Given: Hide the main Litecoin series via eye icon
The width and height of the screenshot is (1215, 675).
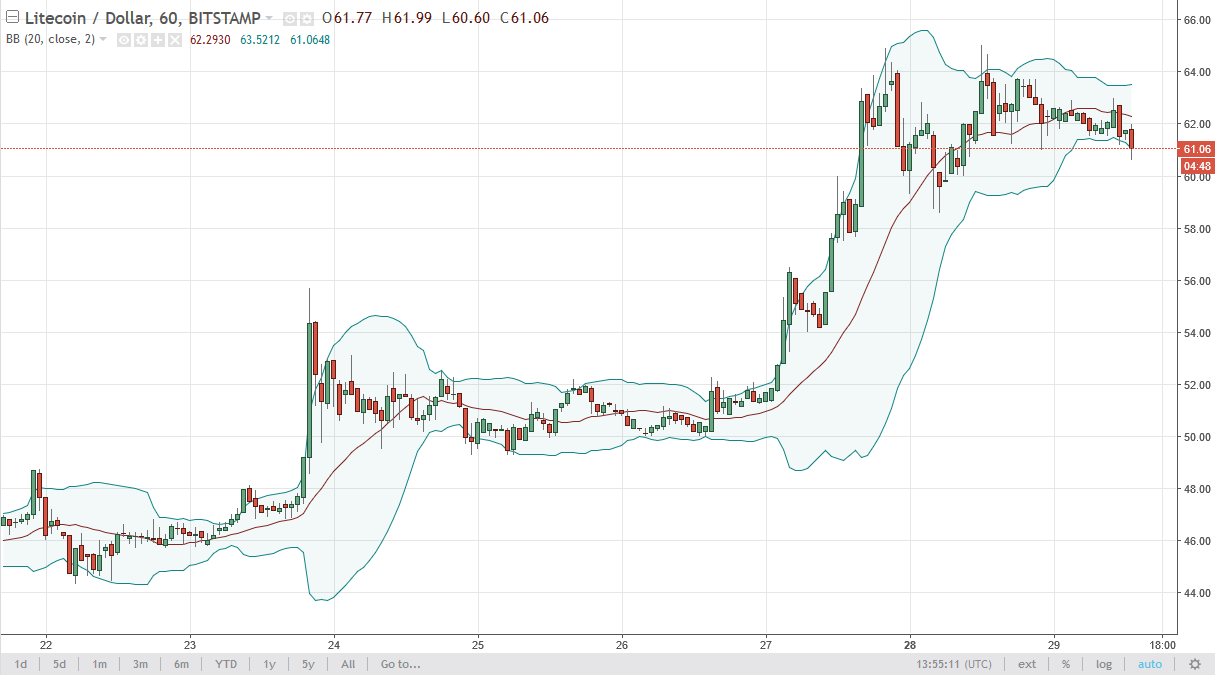Looking at the screenshot, I should [289, 19].
